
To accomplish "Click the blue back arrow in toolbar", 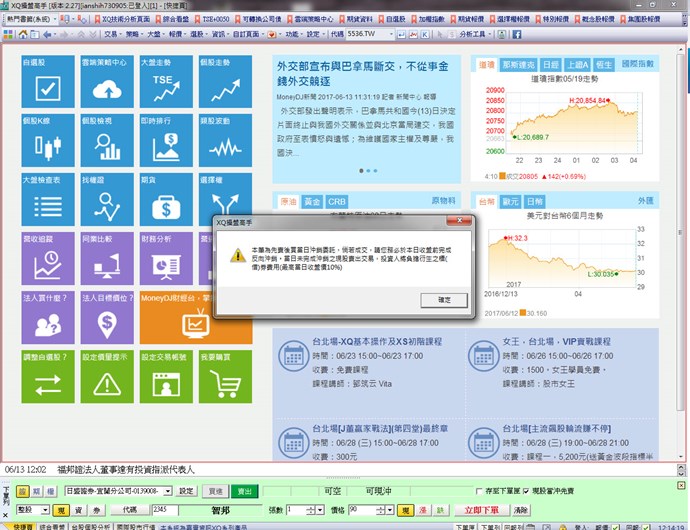I will 47,34.
